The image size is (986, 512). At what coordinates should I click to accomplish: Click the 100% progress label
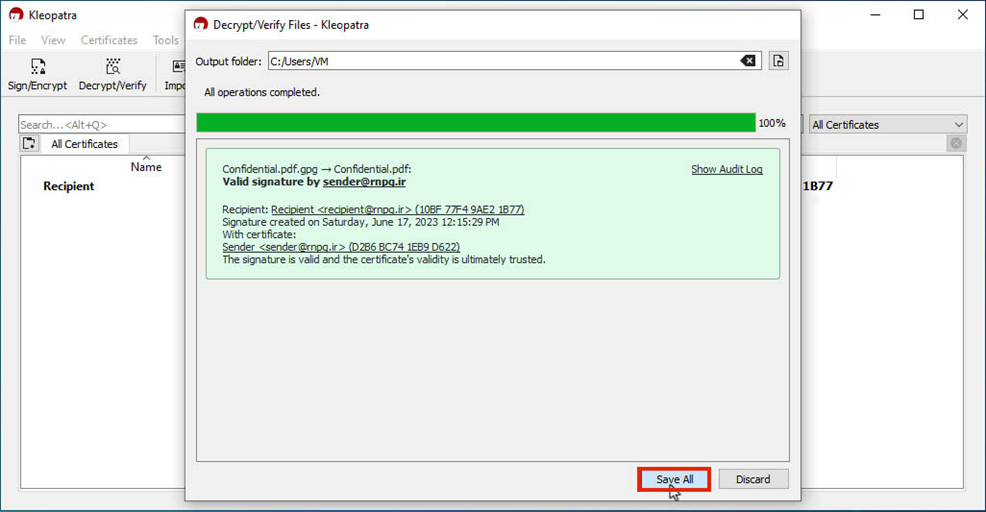tap(772, 123)
